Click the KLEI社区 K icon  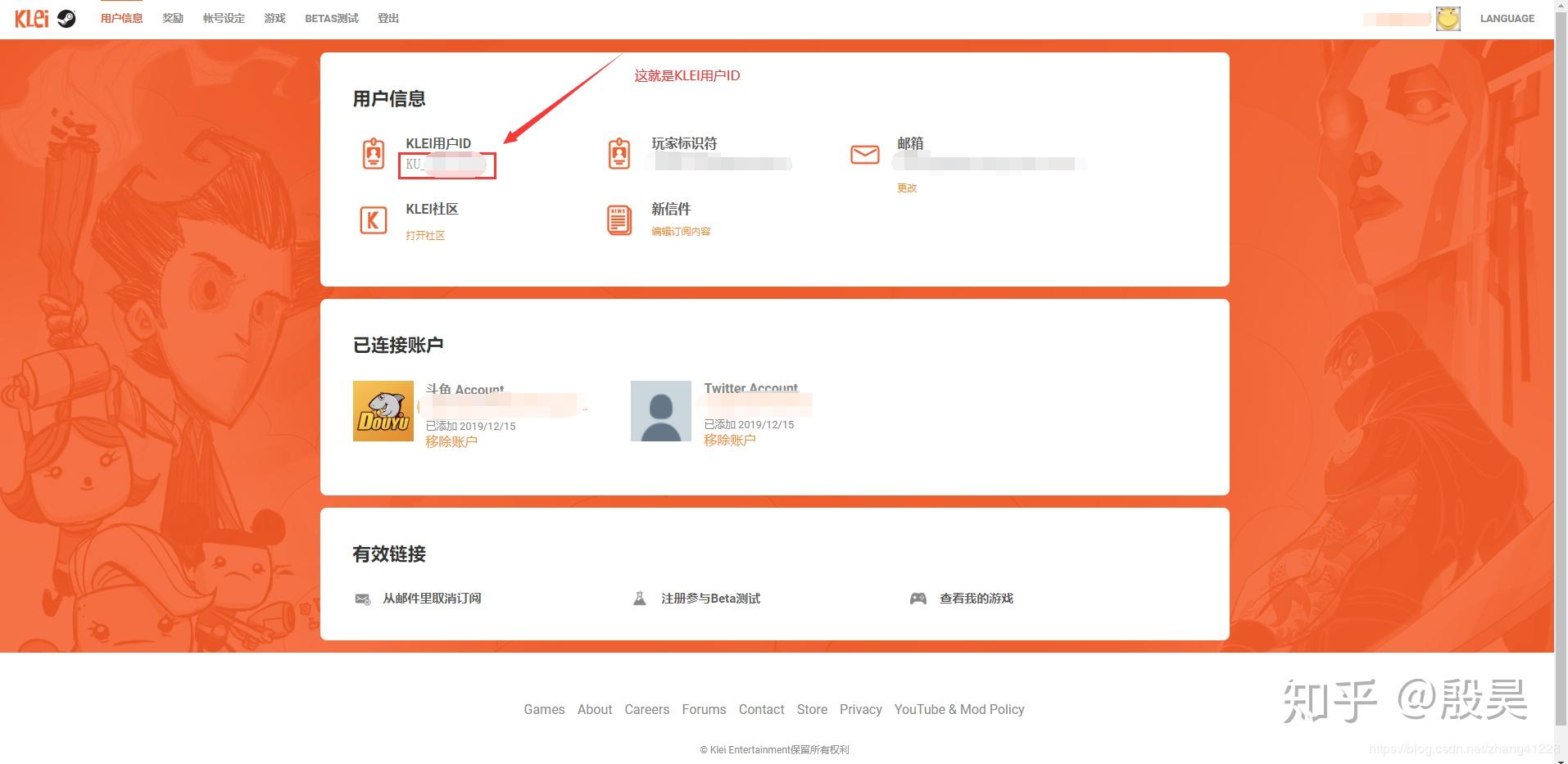(374, 220)
